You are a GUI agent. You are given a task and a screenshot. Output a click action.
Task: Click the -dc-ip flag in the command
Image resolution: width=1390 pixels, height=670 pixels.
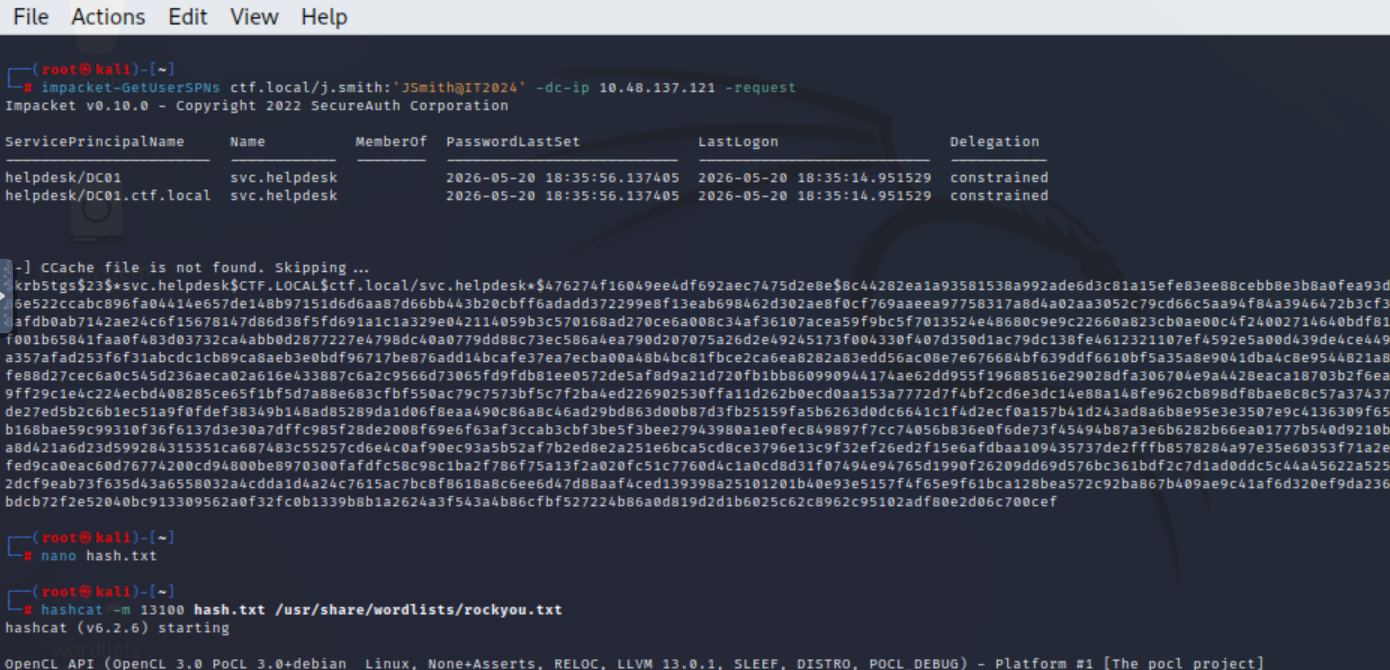[x=563, y=88]
